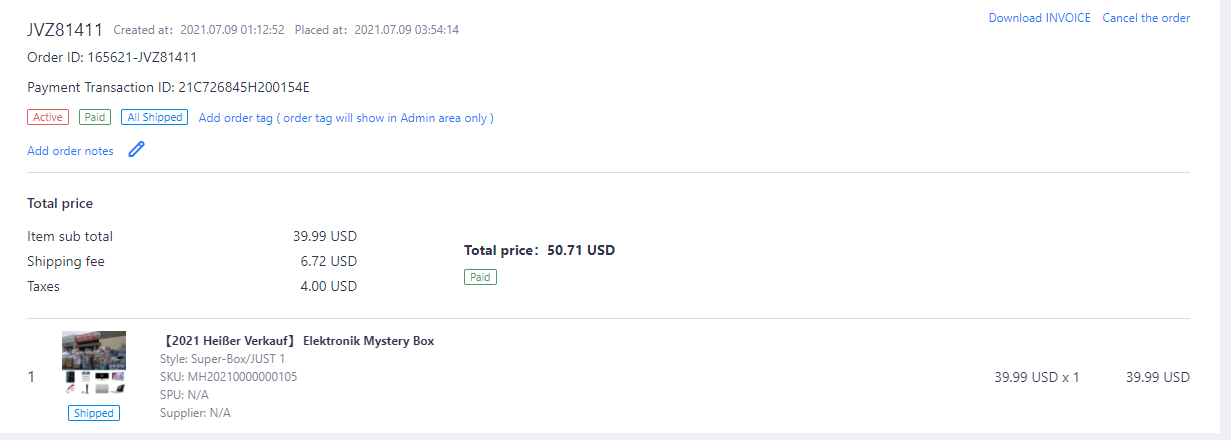This screenshot has width=1231, height=440.
Task: Click the SKU MH20210000000105 text
Action: [228, 377]
